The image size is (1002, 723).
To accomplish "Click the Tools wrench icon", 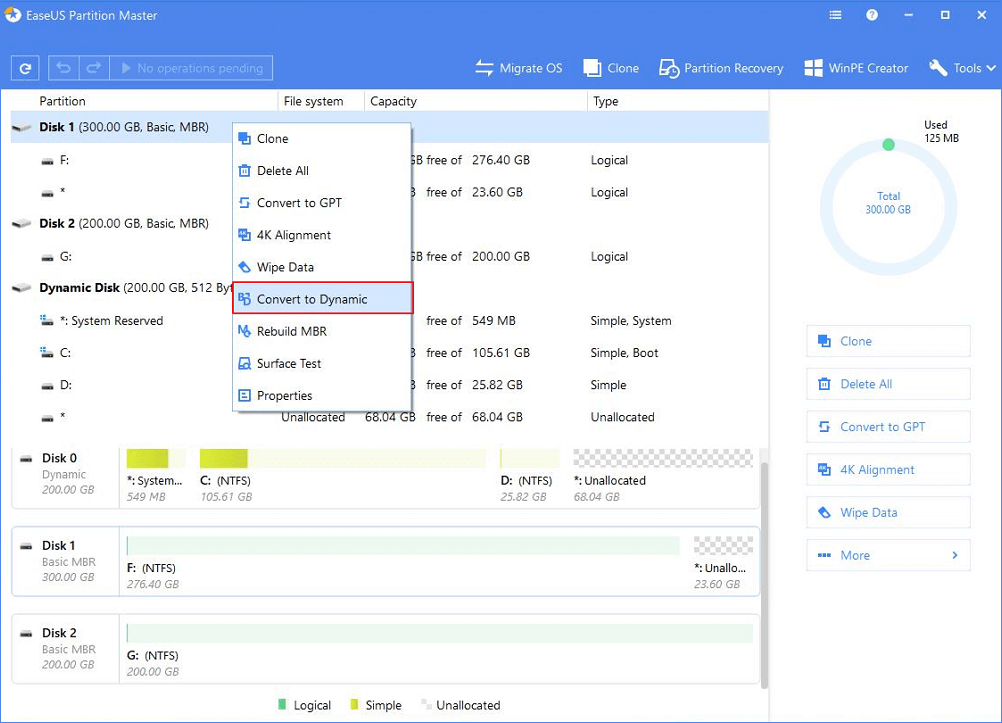I will tap(938, 68).
